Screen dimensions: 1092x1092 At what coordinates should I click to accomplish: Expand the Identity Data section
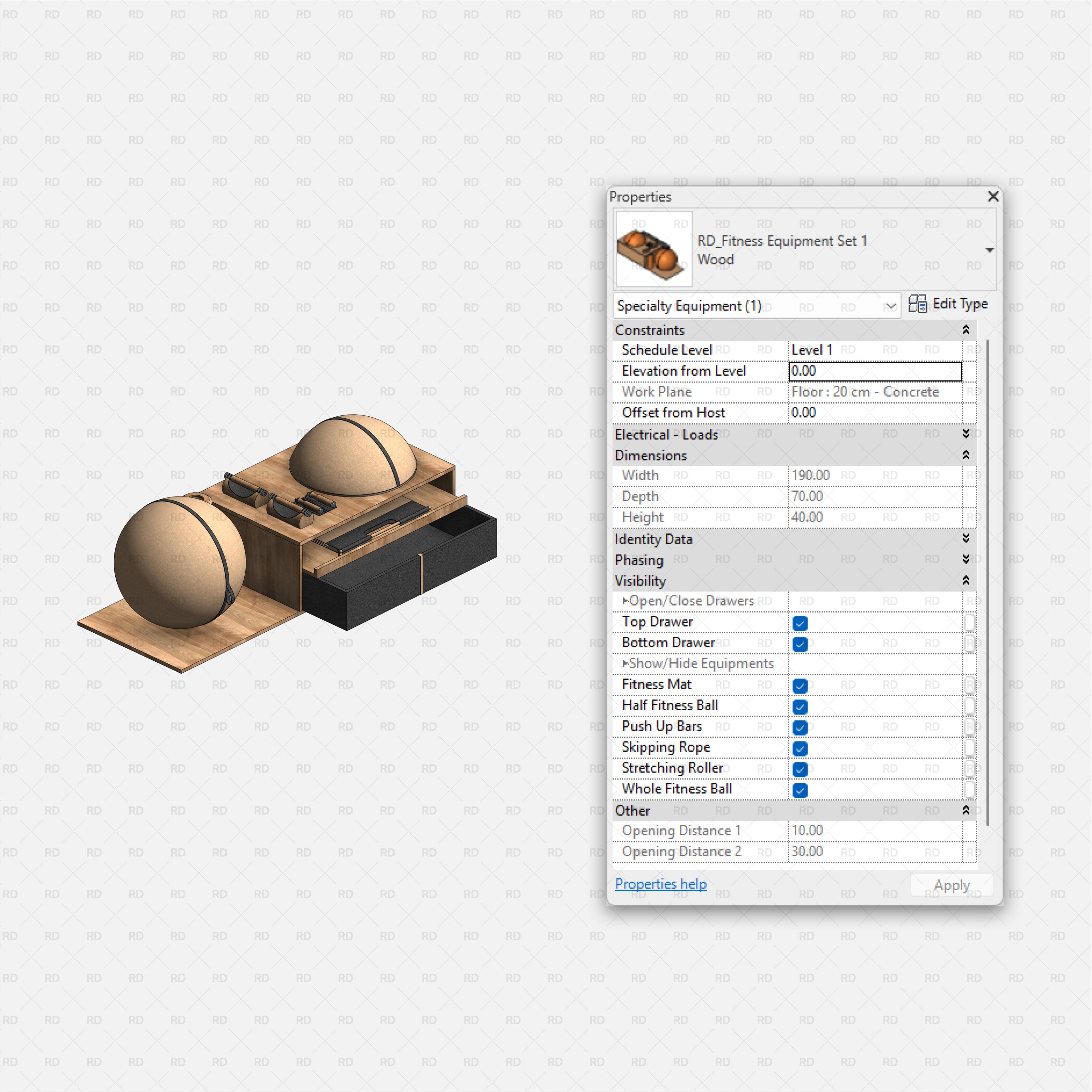point(966,538)
